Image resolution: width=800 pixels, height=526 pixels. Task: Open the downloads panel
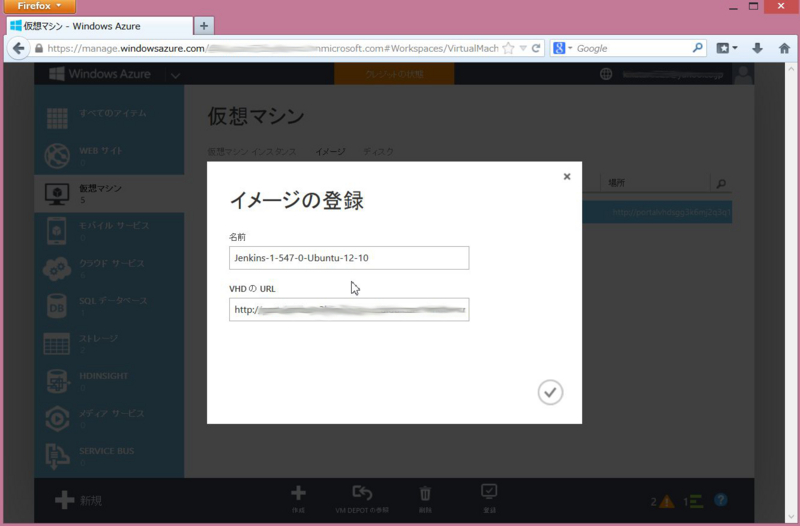click(x=757, y=48)
